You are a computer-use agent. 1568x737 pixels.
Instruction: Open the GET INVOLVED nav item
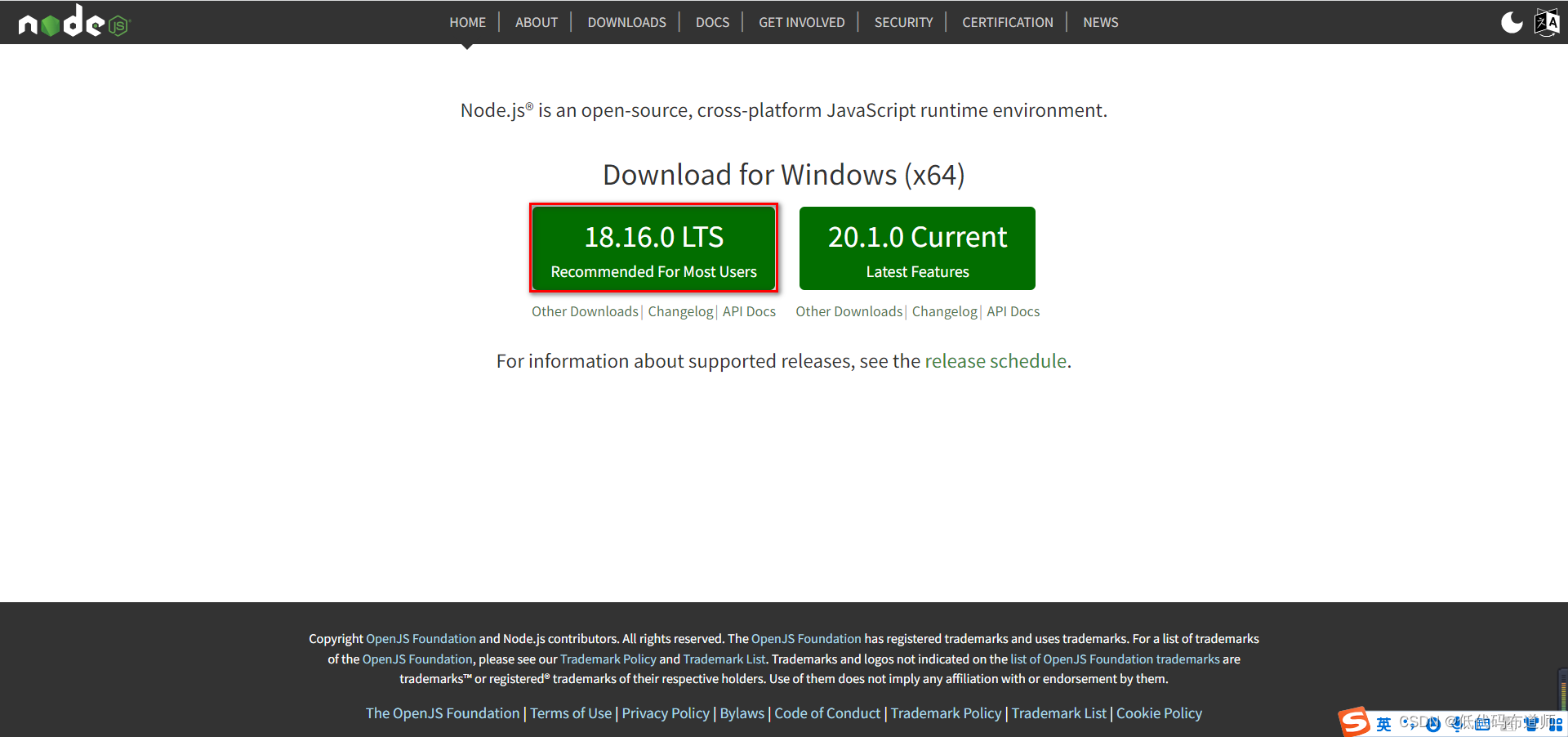tap(802, 22)
